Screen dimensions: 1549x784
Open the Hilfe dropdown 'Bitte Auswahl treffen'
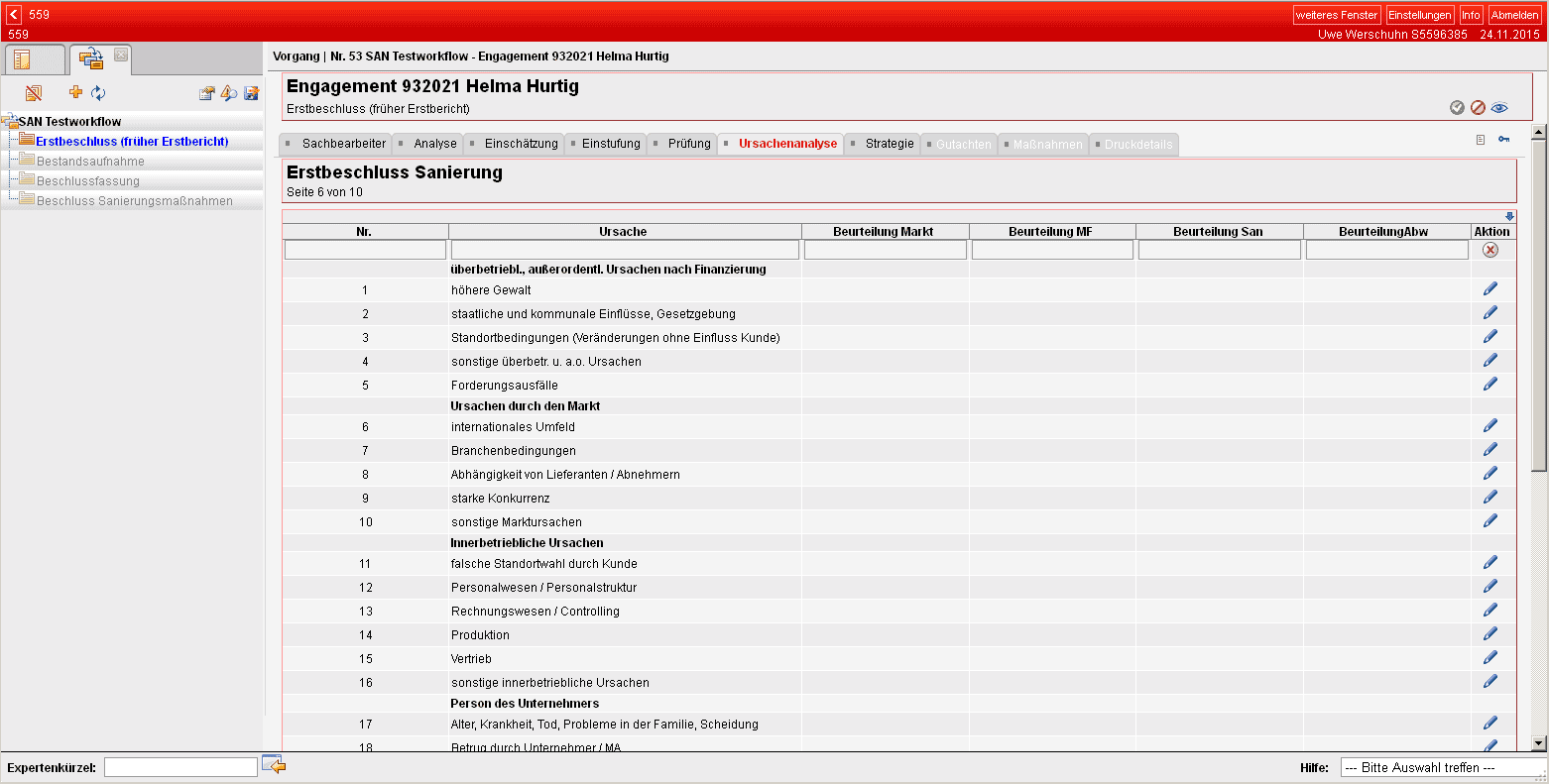tap(1443, 767)
